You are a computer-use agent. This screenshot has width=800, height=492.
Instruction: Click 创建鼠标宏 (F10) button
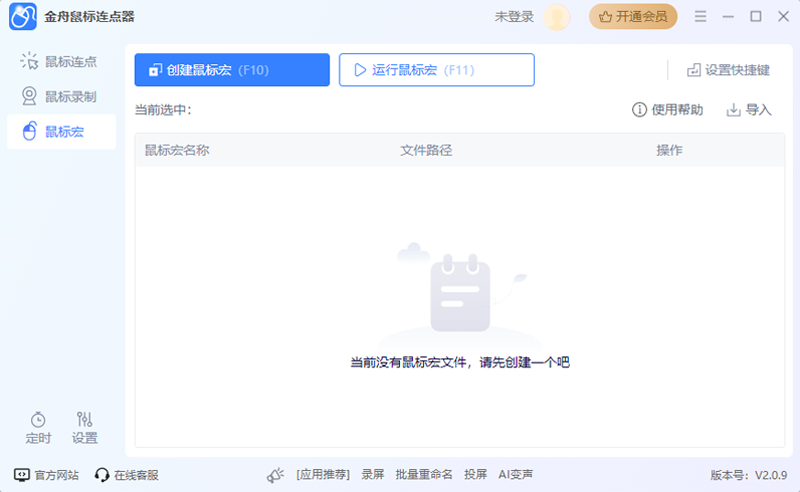click(x=232, y=70)
